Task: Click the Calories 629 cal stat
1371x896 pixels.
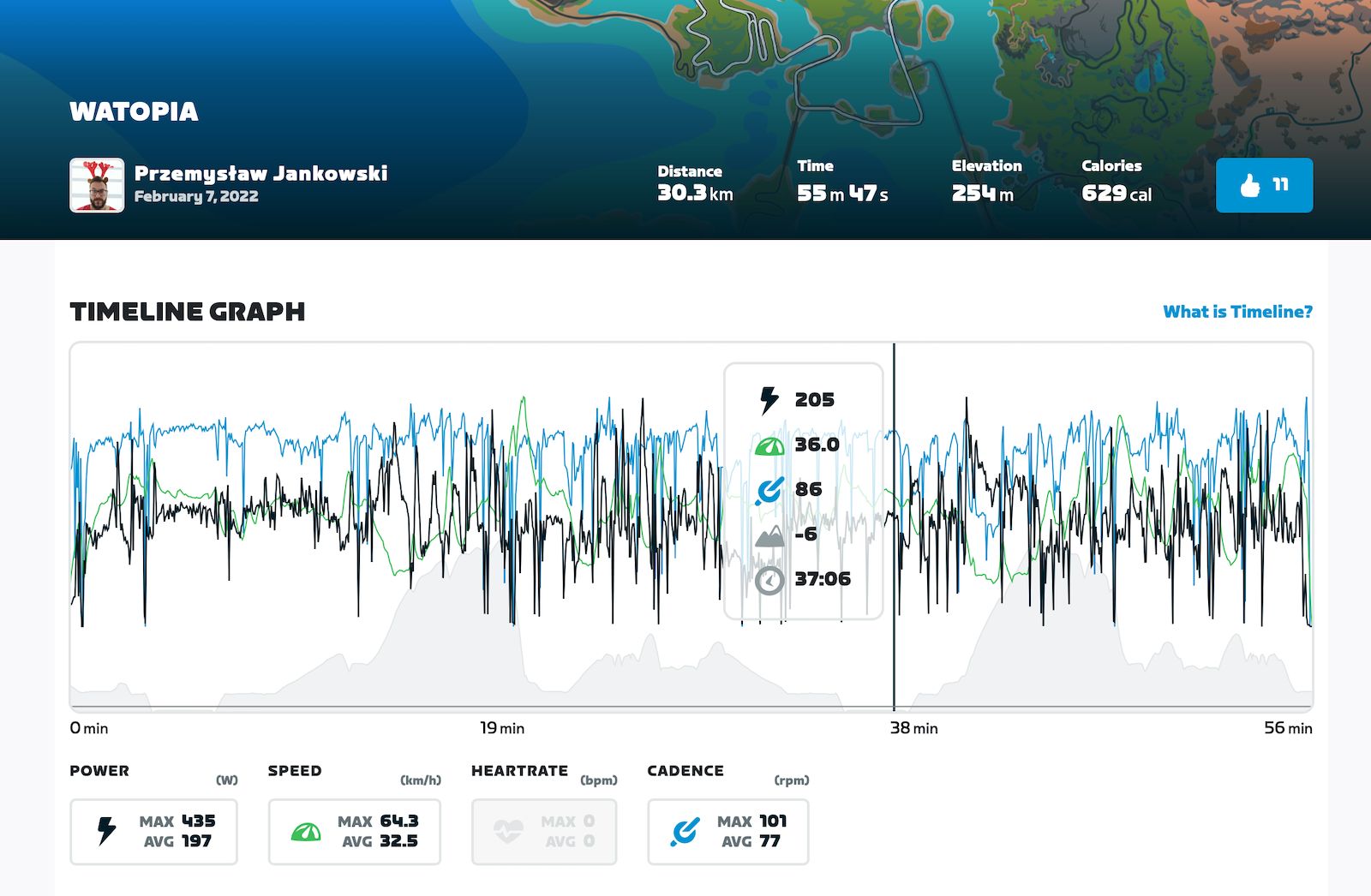Action: tap(1117, 182)
